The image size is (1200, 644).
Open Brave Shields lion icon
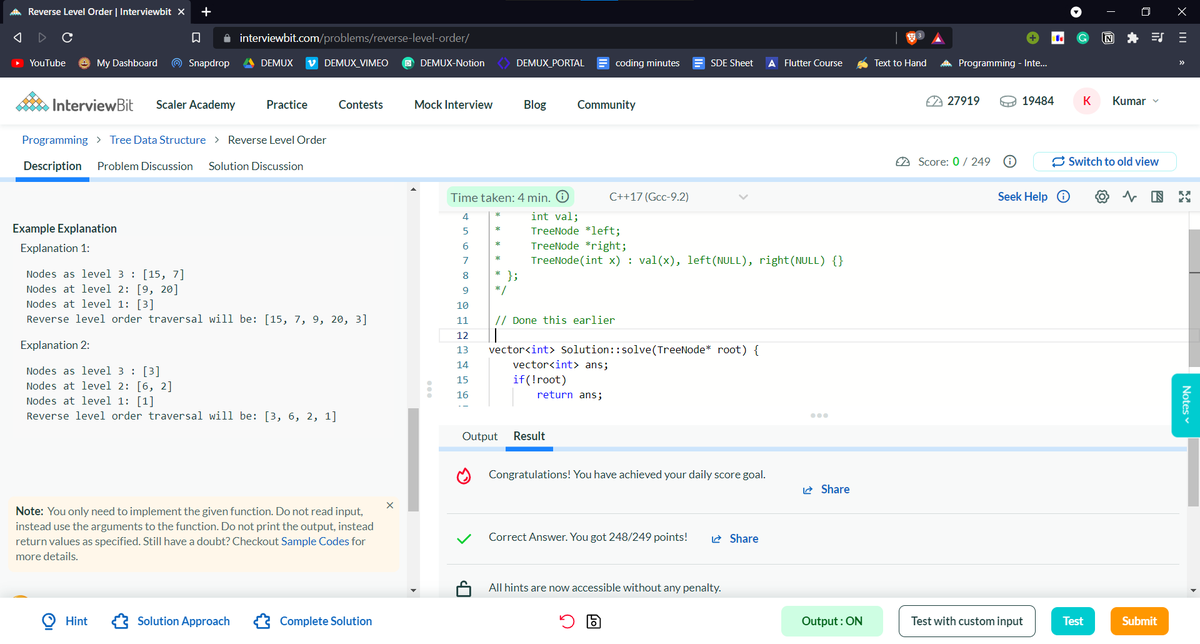pos(912,38)
